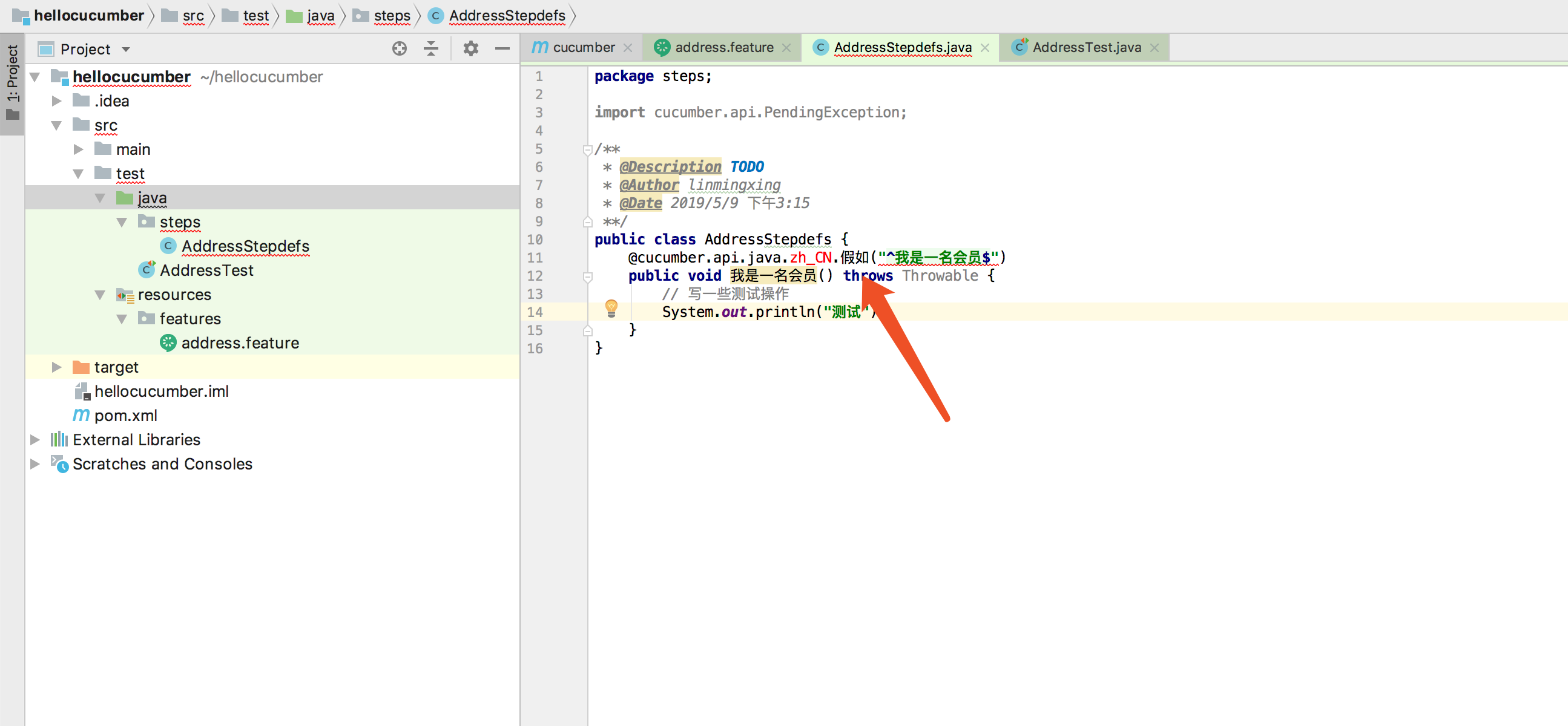The height and width of the screenshot is (726, 1568).
Task: Open the AddressStepdefs class file
Action: pos(244,247)
